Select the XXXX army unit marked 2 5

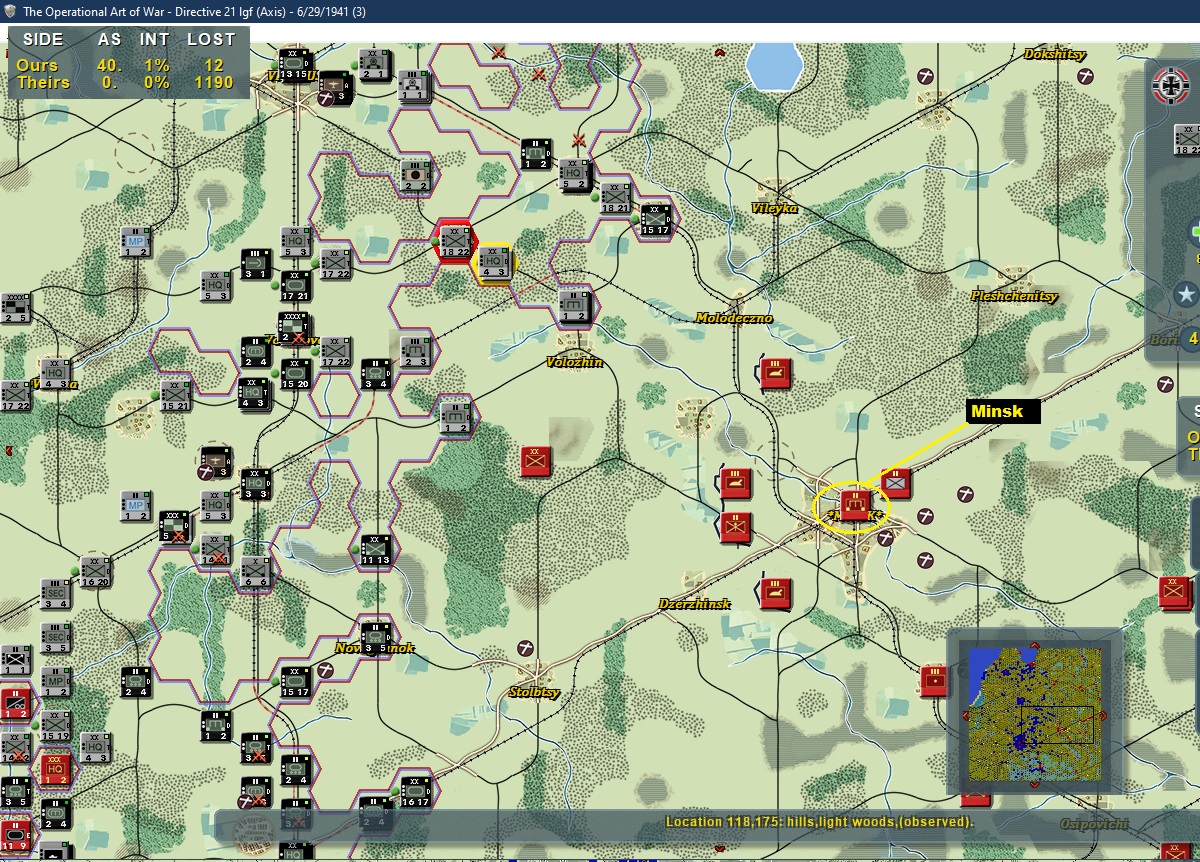point(14,308)
